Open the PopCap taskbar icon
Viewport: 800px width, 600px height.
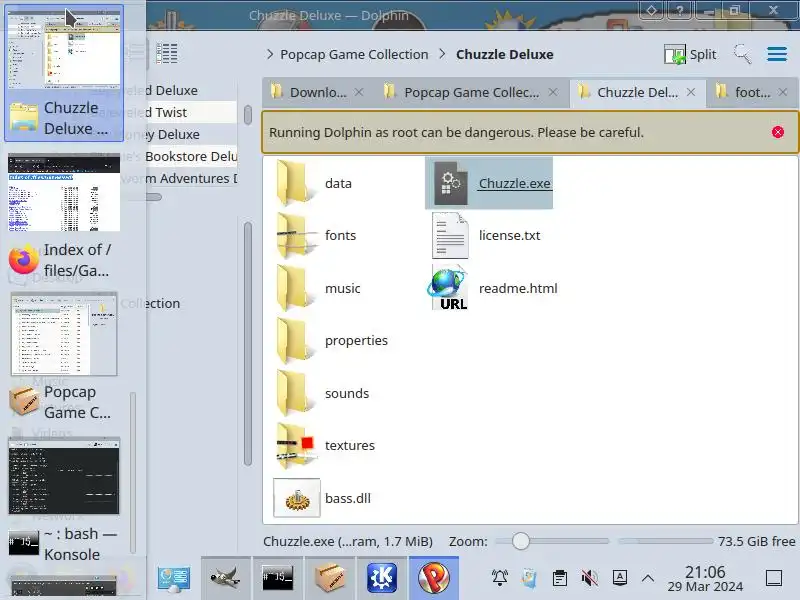pyautogui.click(x=434, y=578)
